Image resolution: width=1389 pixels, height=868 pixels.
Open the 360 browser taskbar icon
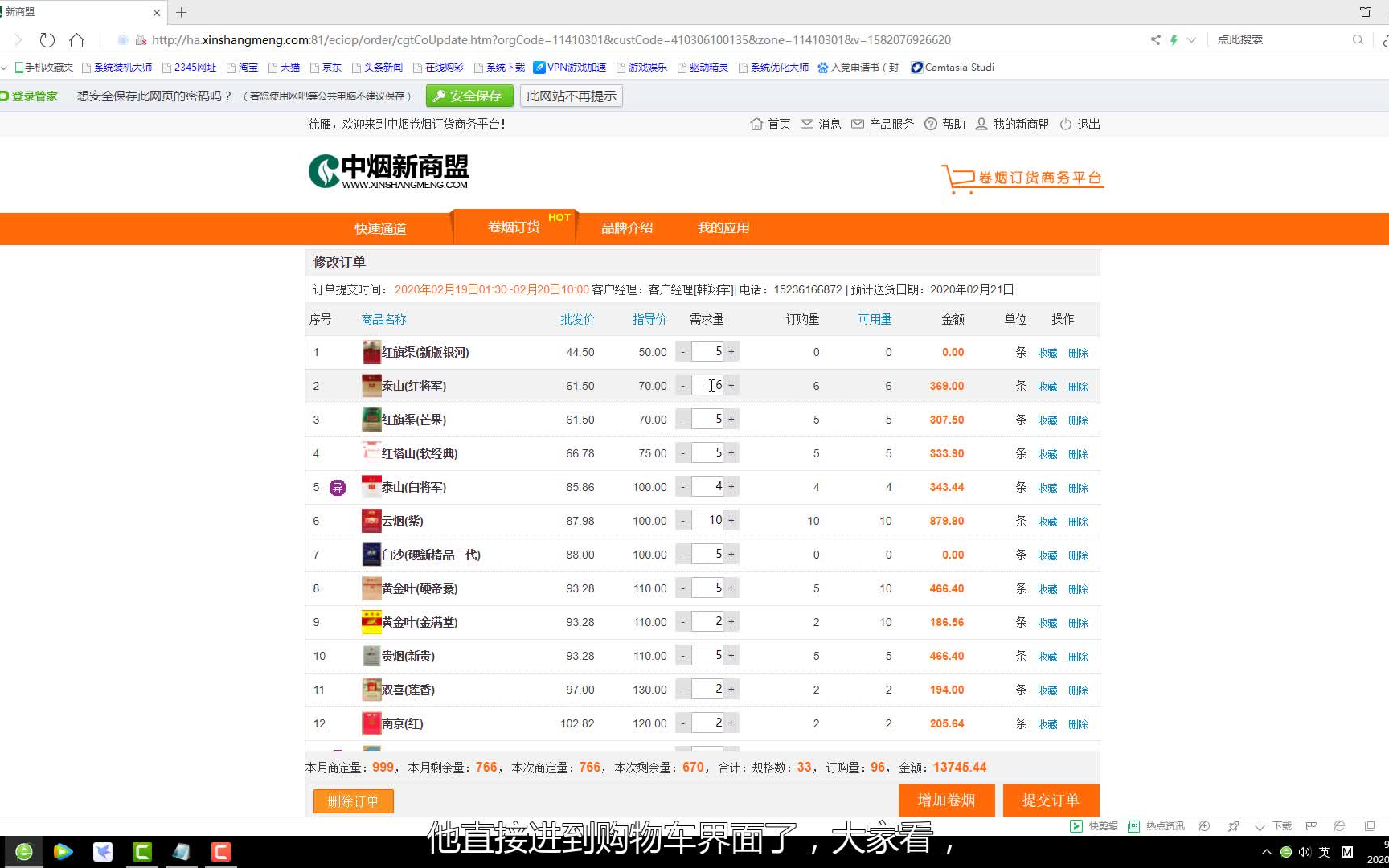24,852
